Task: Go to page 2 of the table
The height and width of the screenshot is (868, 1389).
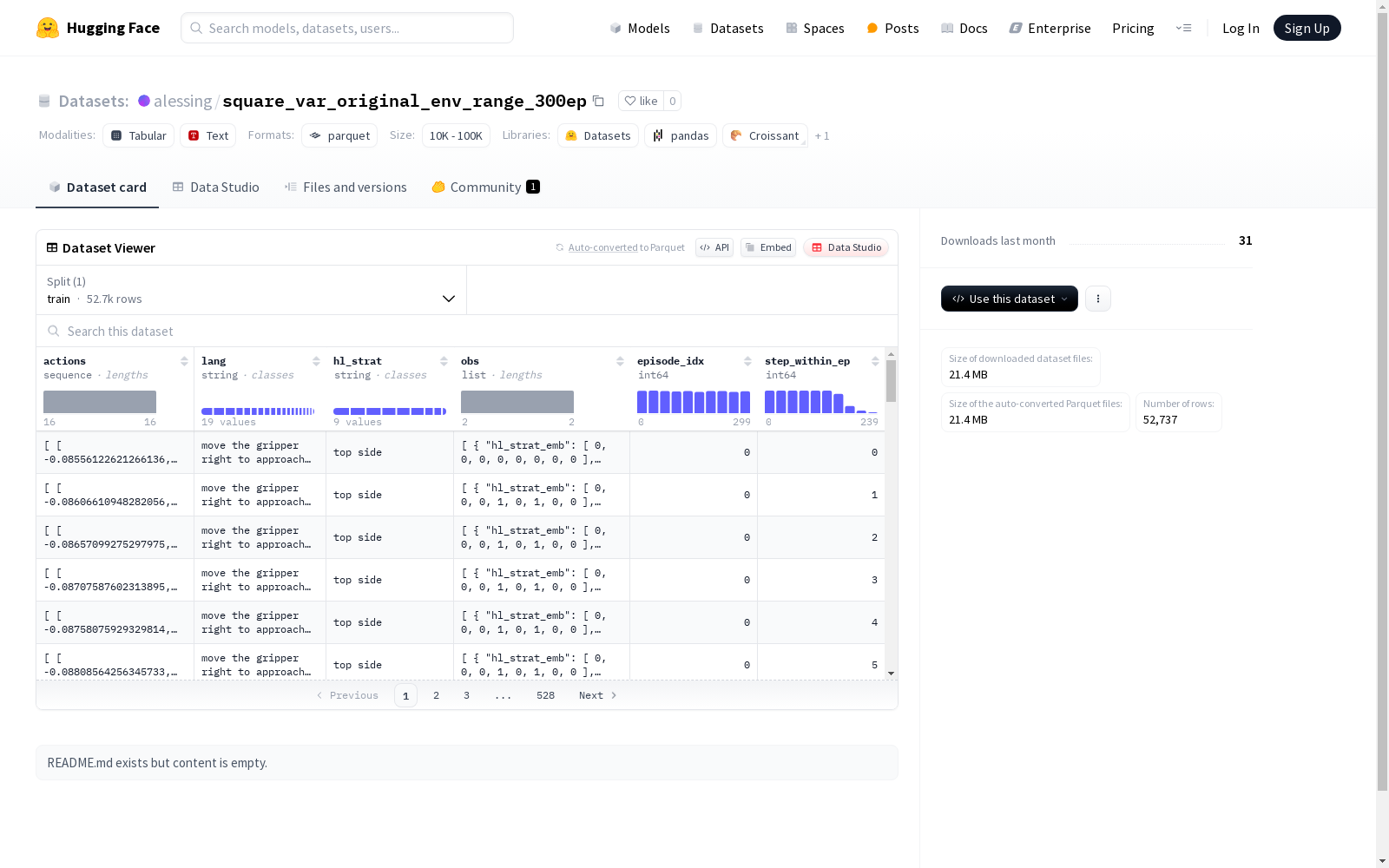Action: point(436,695)
